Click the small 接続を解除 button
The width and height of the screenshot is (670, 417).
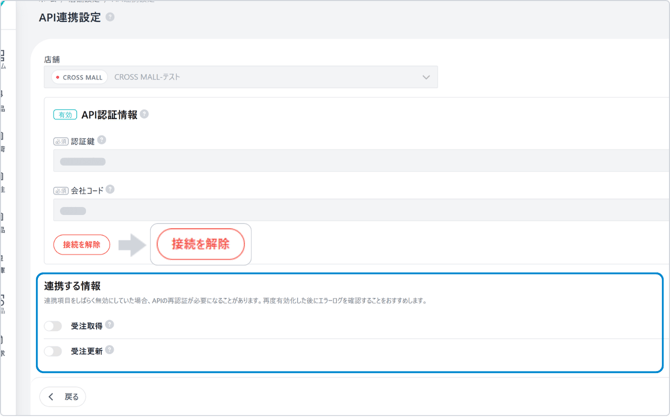pos(81,245)
